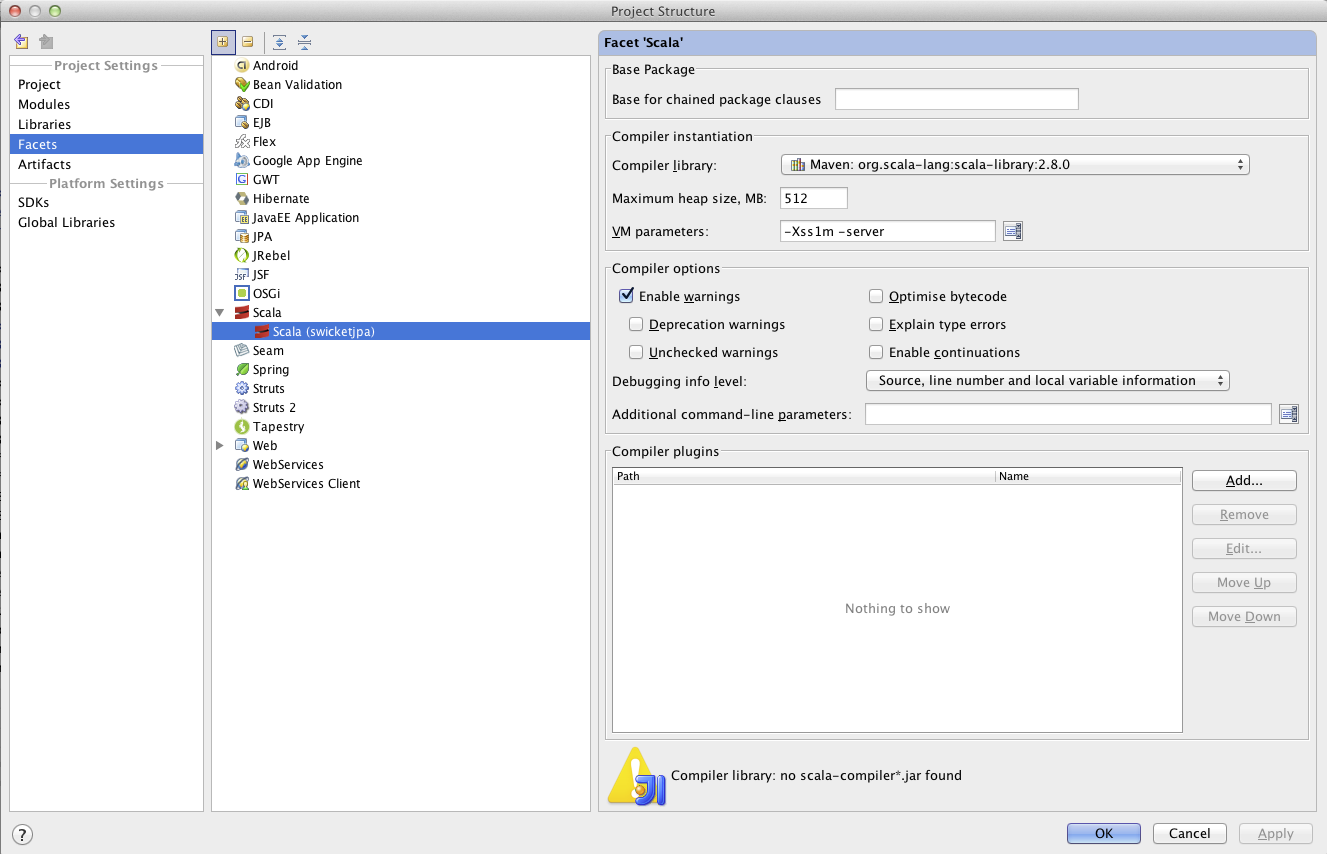The image size is (1327, 854).
Task: Click the remove facet minus button
Action: pyautogui.click(x=247, y=42)
